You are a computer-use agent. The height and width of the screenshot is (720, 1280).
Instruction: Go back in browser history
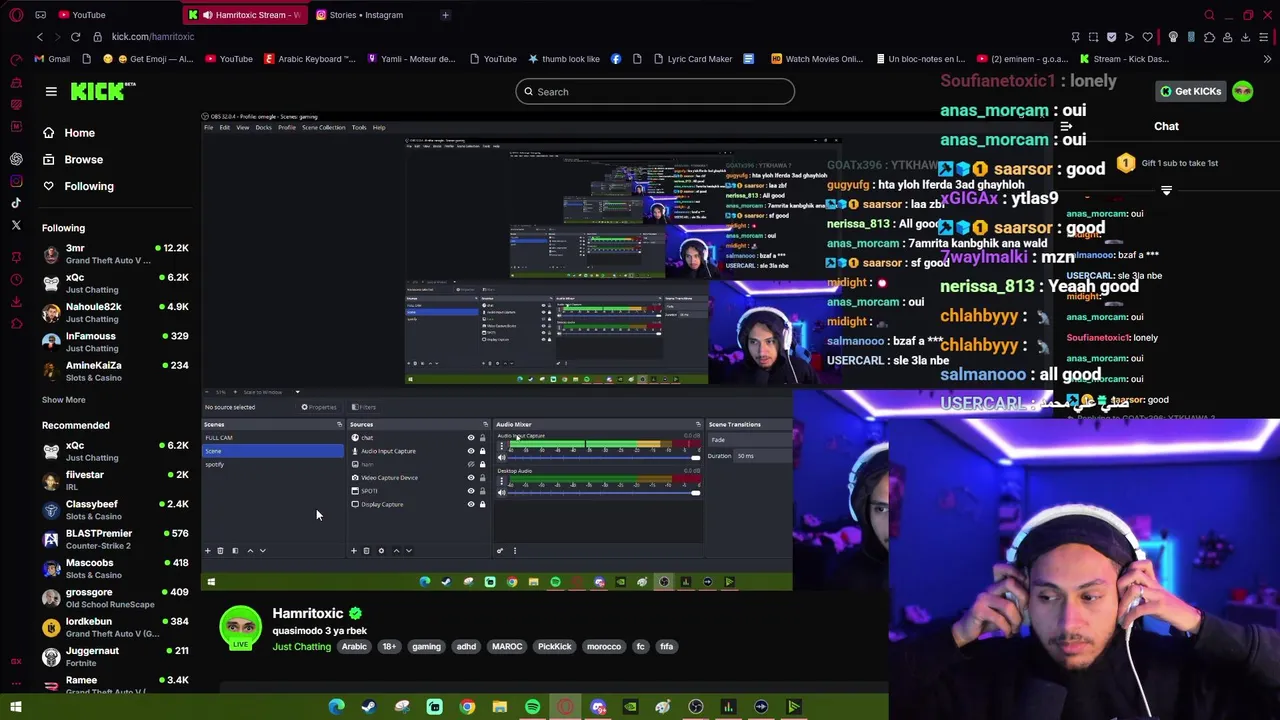tap(40, 37)
